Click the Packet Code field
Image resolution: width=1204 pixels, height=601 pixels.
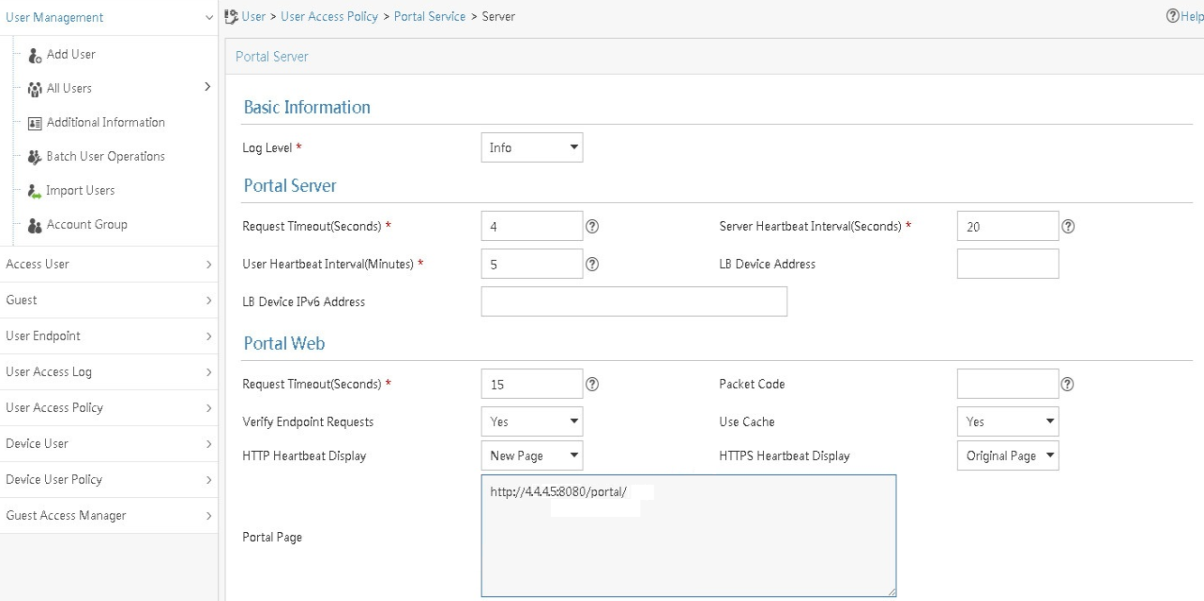coord(1008,384)
